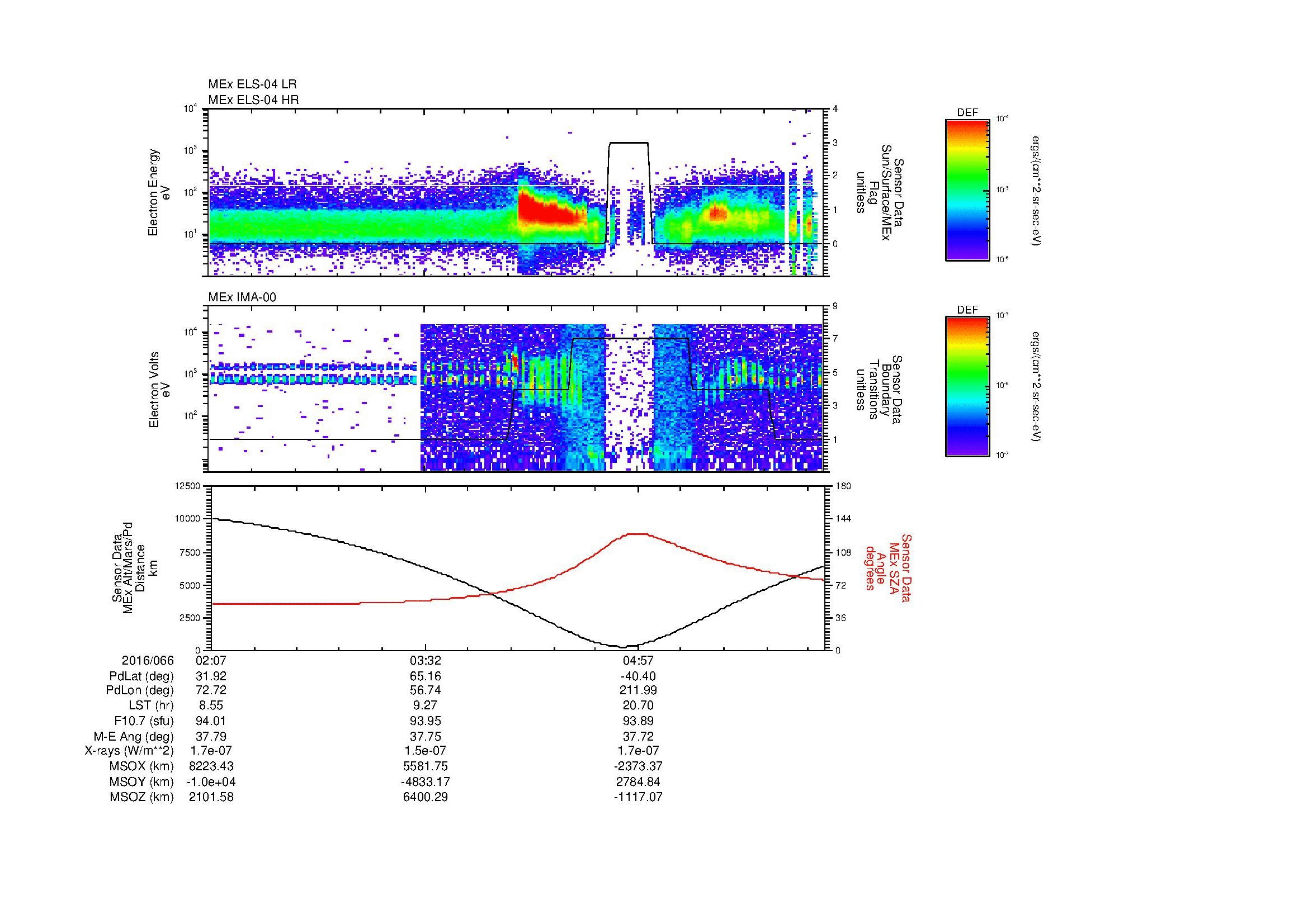The height and width of the screenshot is (924, 1308).
Task: Click the X-rays value 1.5e-07
Action: pos(425,751)
